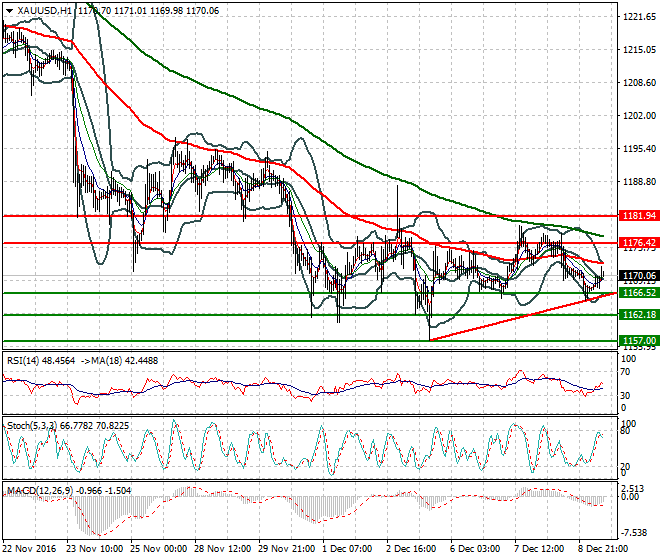Click the 28 Nov 12:00 time axis label
Screen dimensions: 660x560
223,549
